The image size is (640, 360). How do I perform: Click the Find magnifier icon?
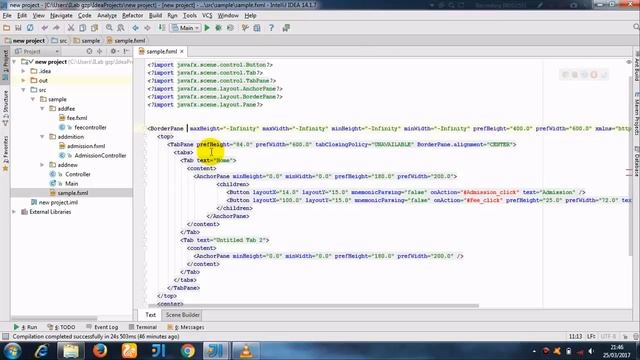(109, 28)
